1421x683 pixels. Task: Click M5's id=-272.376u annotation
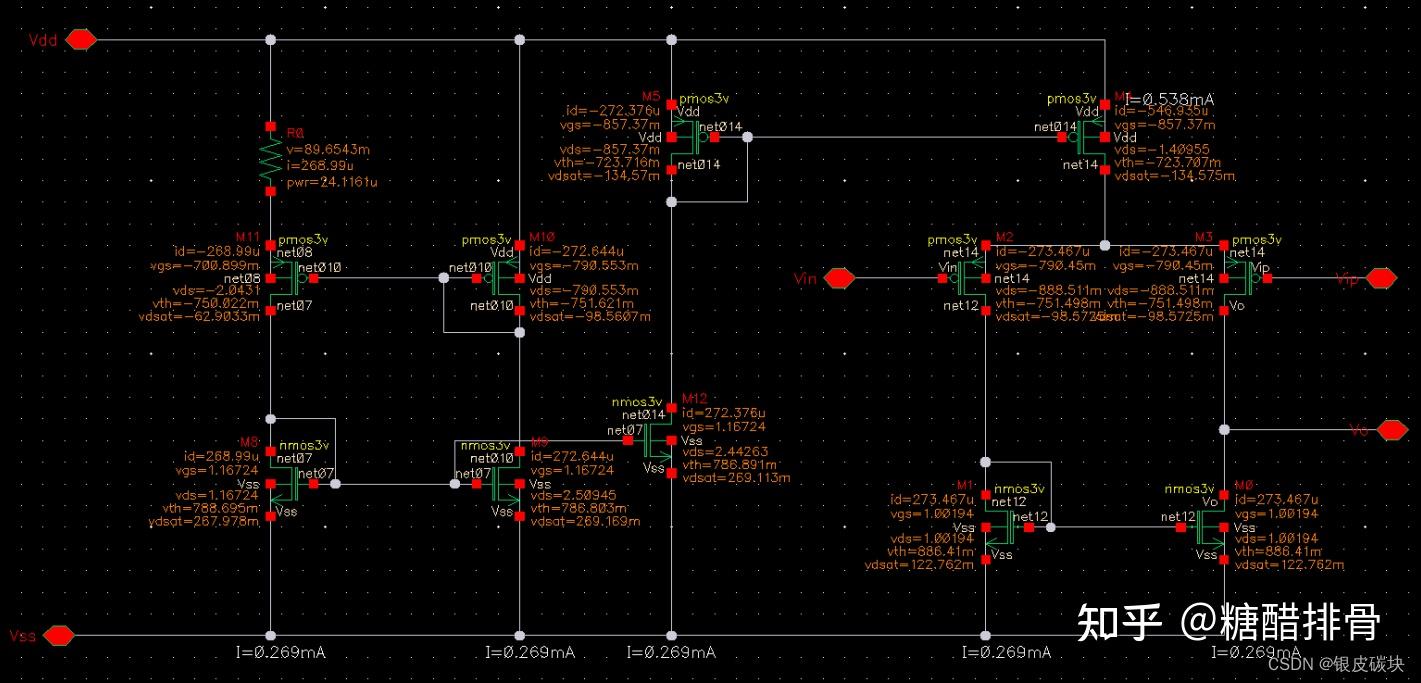pyautogui.click(x=612, y=109)
